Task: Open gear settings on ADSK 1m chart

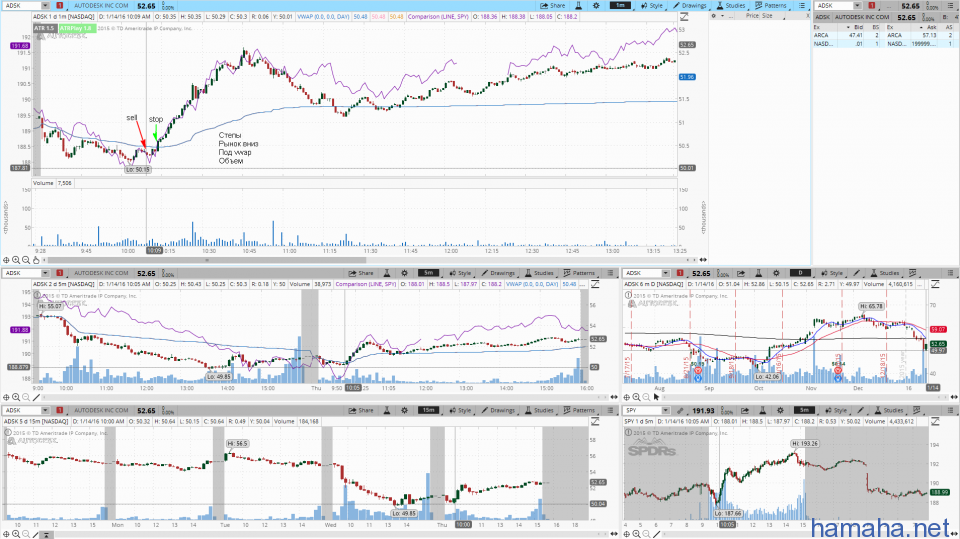Action: pos(596,6)
